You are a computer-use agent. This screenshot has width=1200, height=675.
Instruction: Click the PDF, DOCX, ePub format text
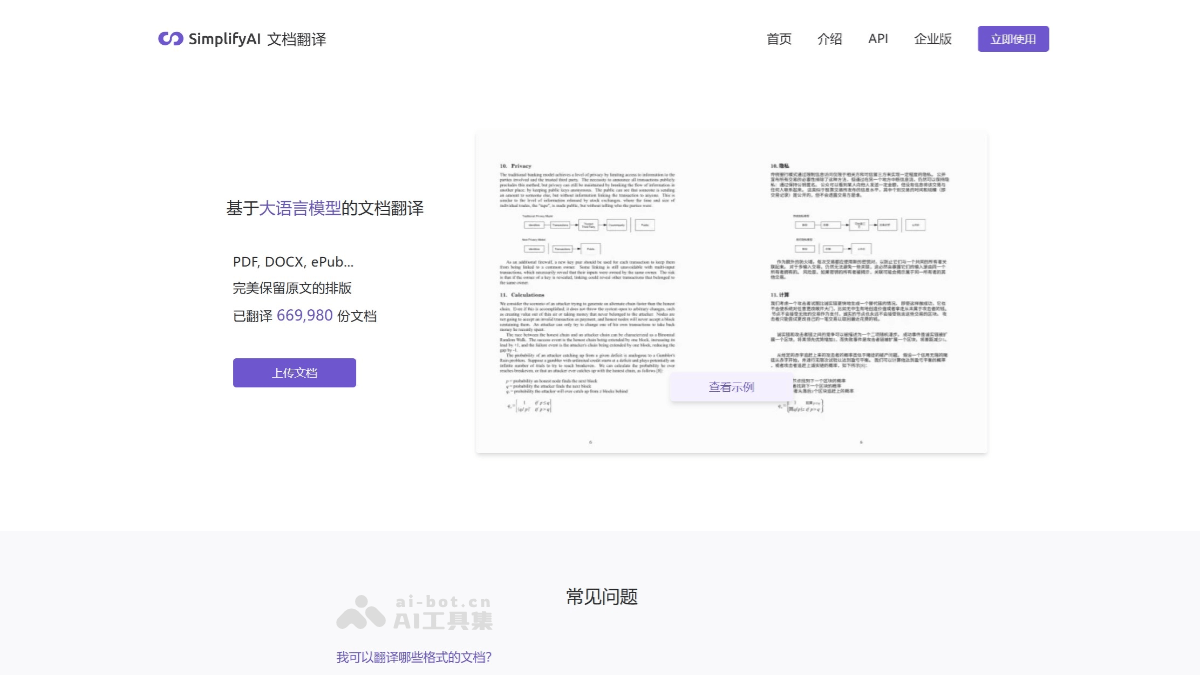[x=293, y=262]
